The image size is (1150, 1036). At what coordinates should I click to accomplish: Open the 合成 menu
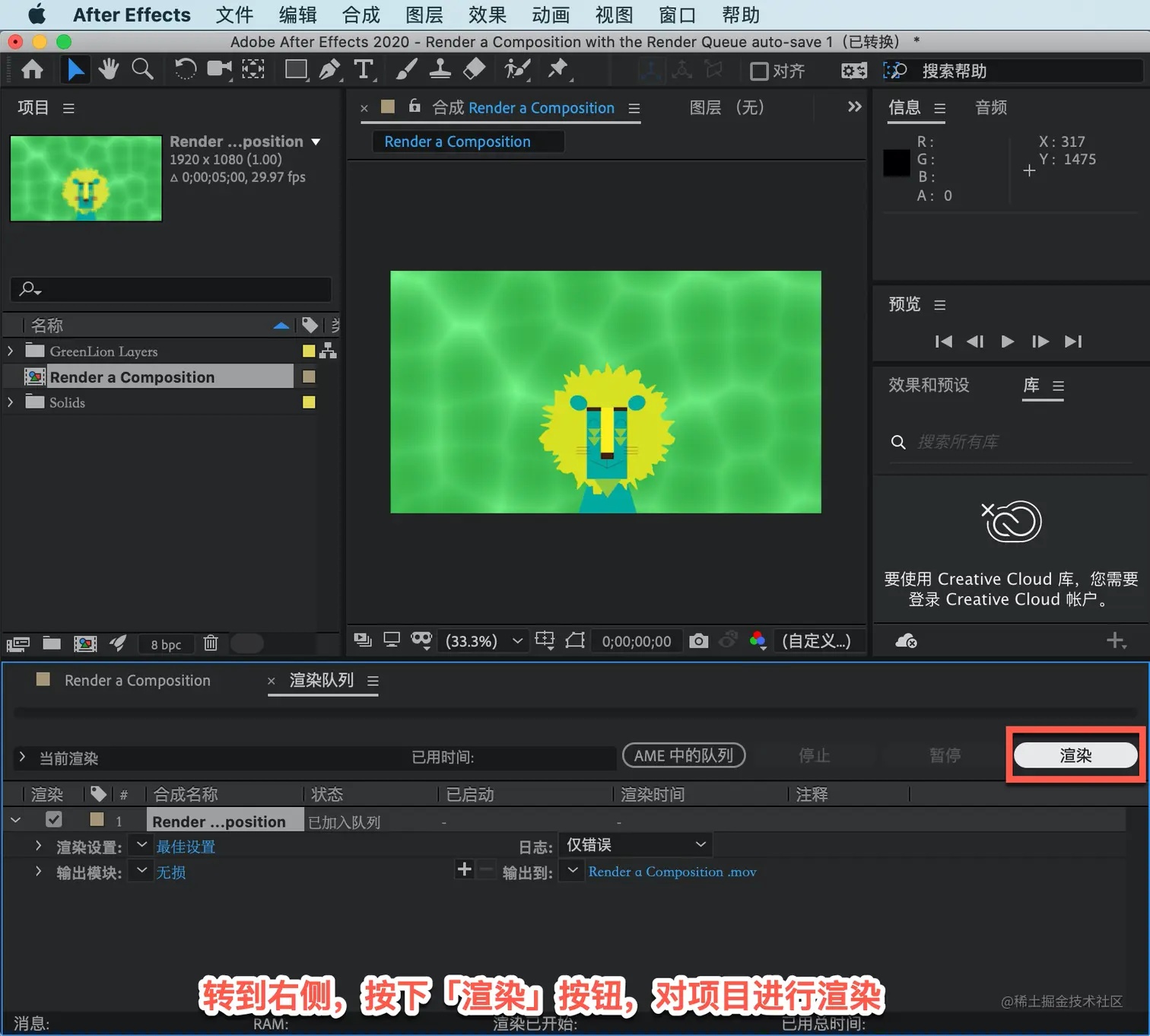(361, 14)
